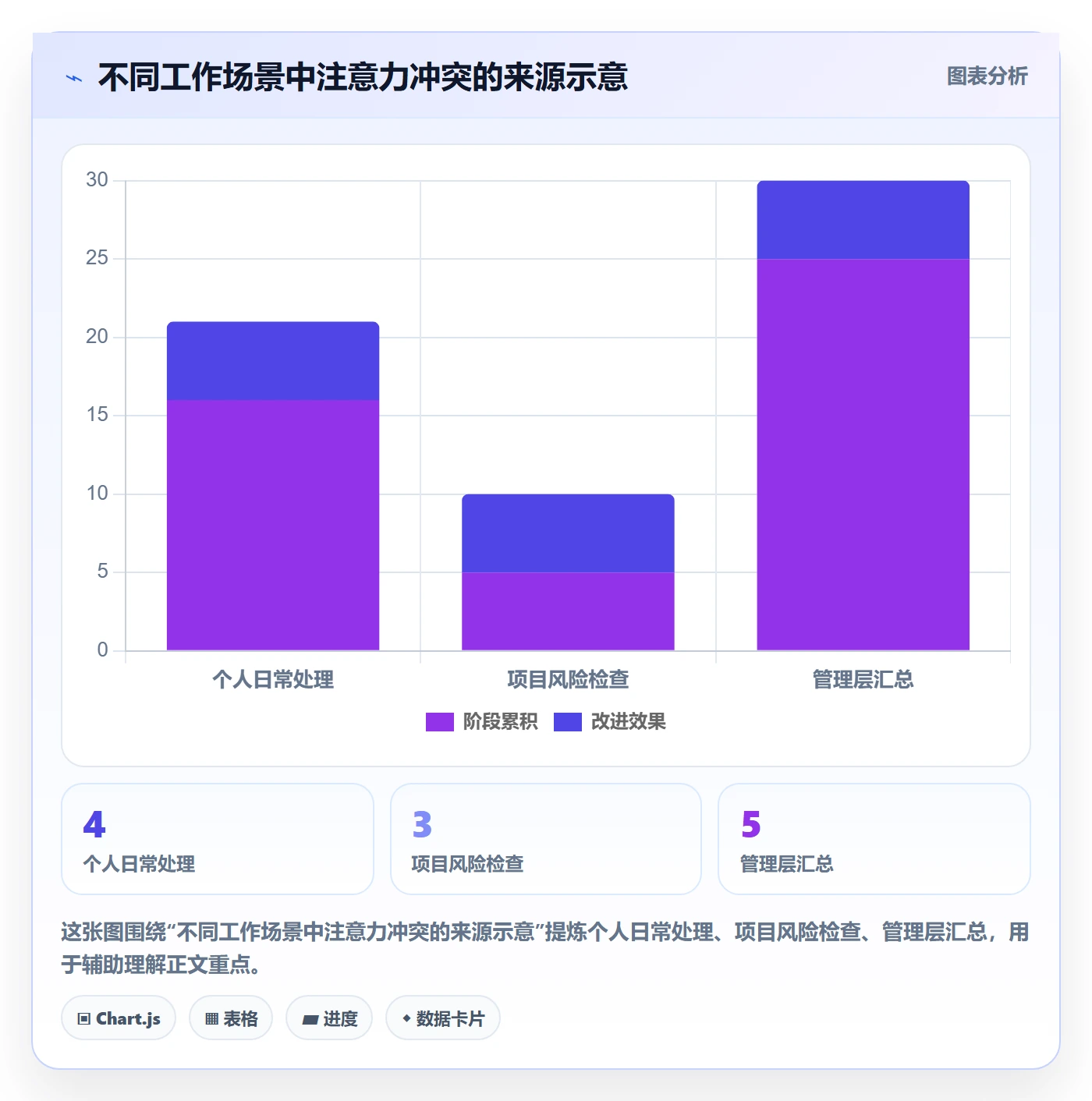Select the 数据卡片 tag chip
Screen dimensions: 1092x1101
click(443, 1018)
